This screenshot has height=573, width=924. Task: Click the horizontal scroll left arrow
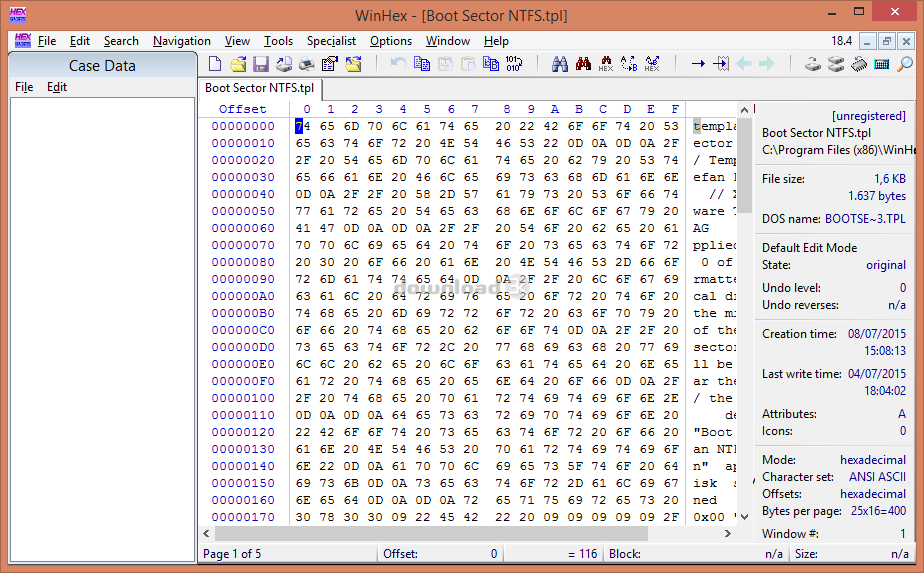pyautogui.click(x=206, y=533)
